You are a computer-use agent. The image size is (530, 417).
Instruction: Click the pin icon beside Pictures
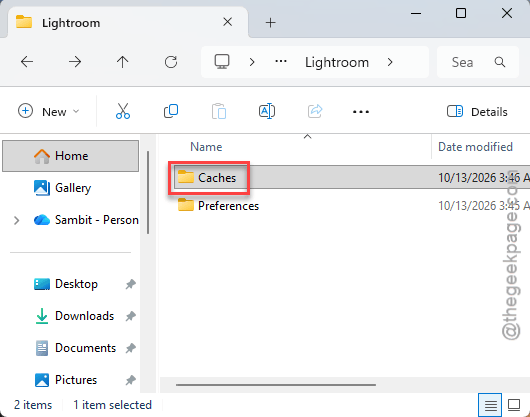(x=130, y=381)
